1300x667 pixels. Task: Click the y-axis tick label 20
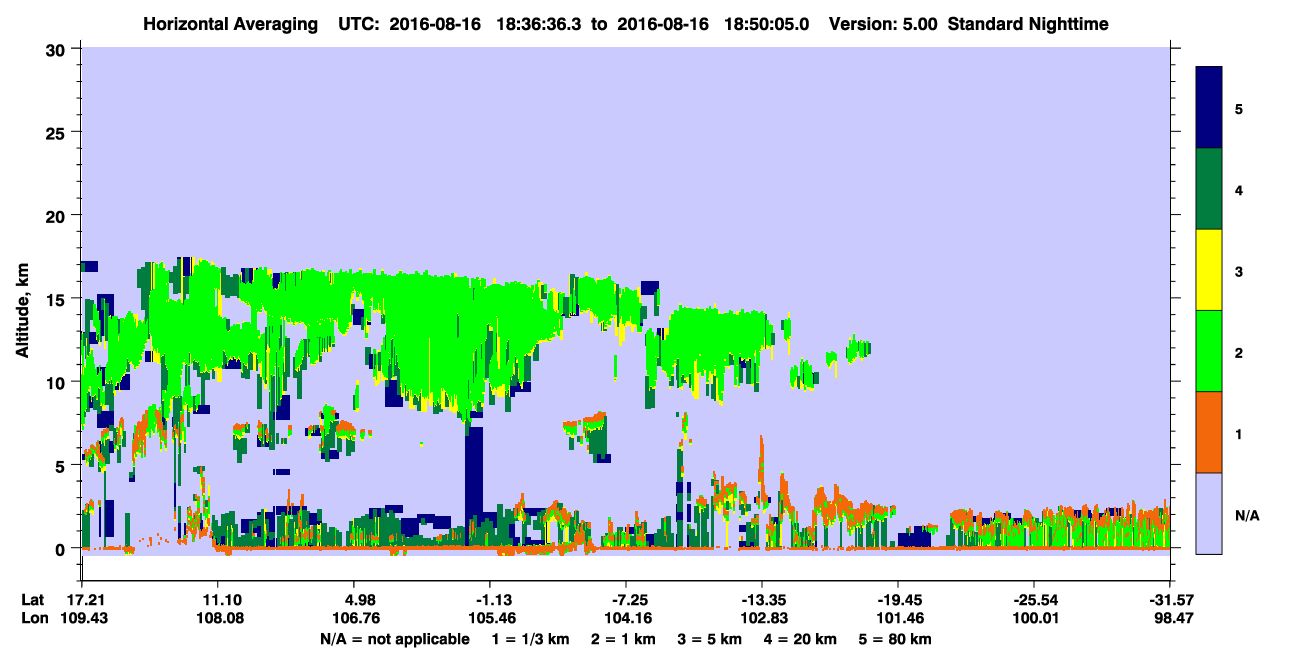pos(58,216)
